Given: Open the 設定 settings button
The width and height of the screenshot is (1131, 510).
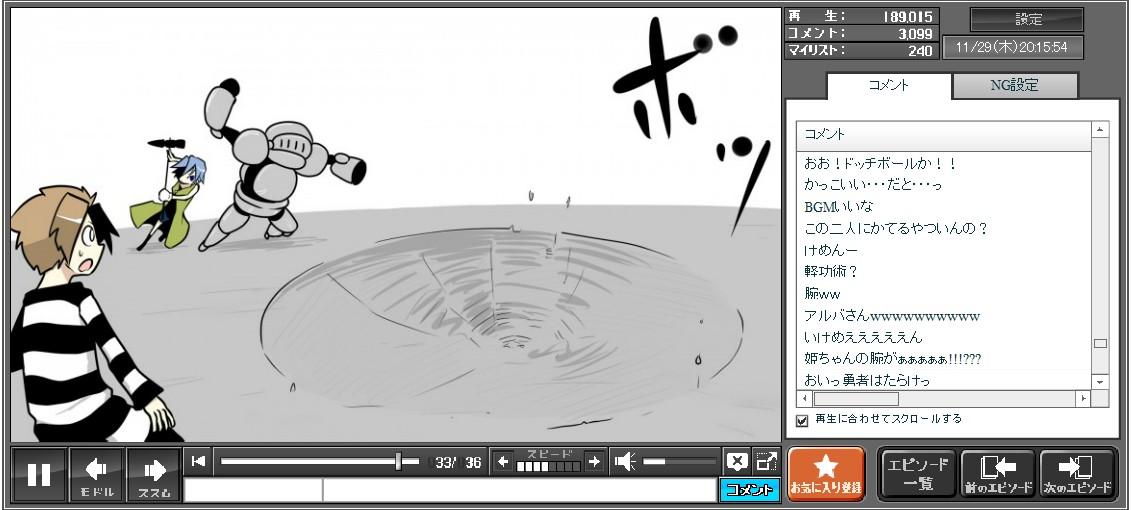Looking at the screenshot, I should pyautogui.click(x=1027, y=20).
